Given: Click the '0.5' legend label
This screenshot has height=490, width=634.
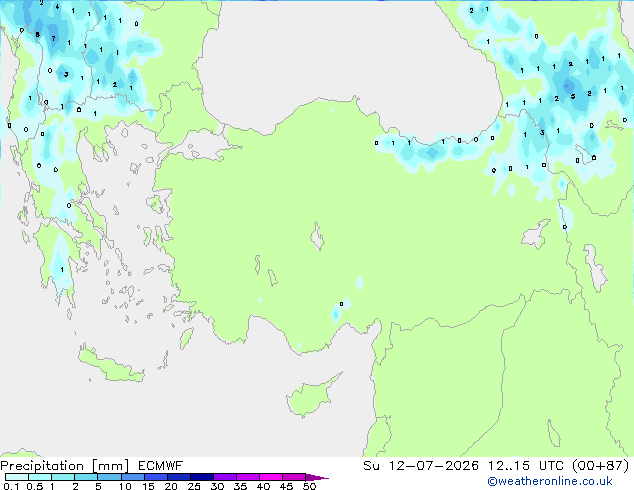Looking at the screenshot, I should tap(35, 486).
